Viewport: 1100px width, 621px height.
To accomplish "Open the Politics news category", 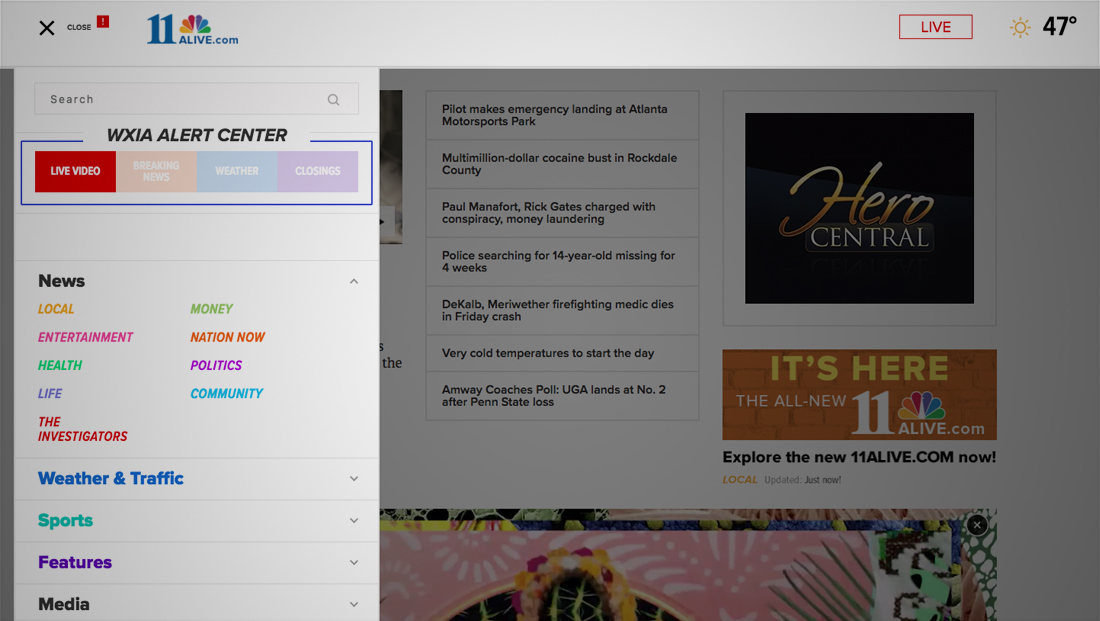I will point(216,366).
